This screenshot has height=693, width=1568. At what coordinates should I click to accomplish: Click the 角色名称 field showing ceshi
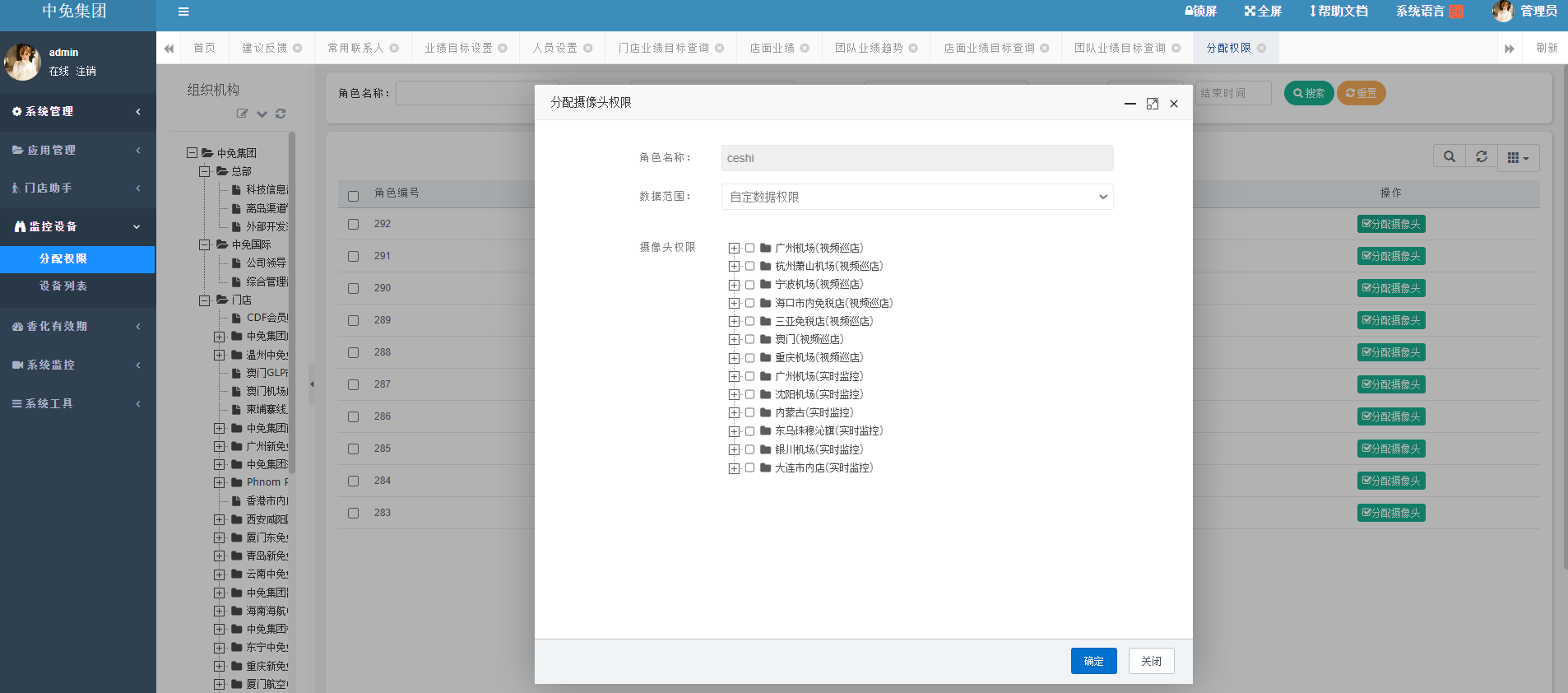pyautogui.click(x=916, y=158)
